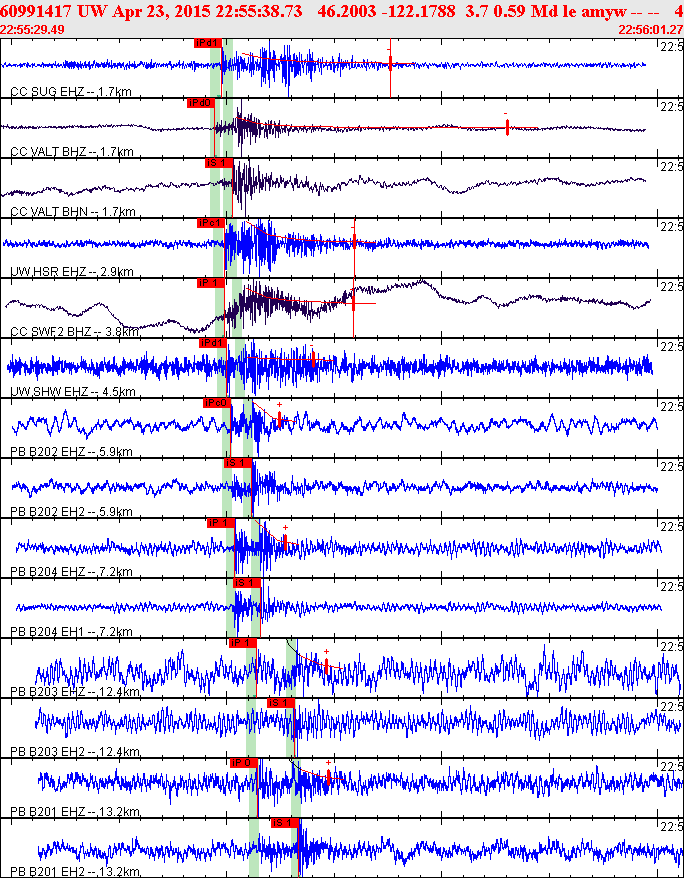
Task: Click the 'CC SUG EHZ -- 1.7km' station label
Action: tap(71, 92)
